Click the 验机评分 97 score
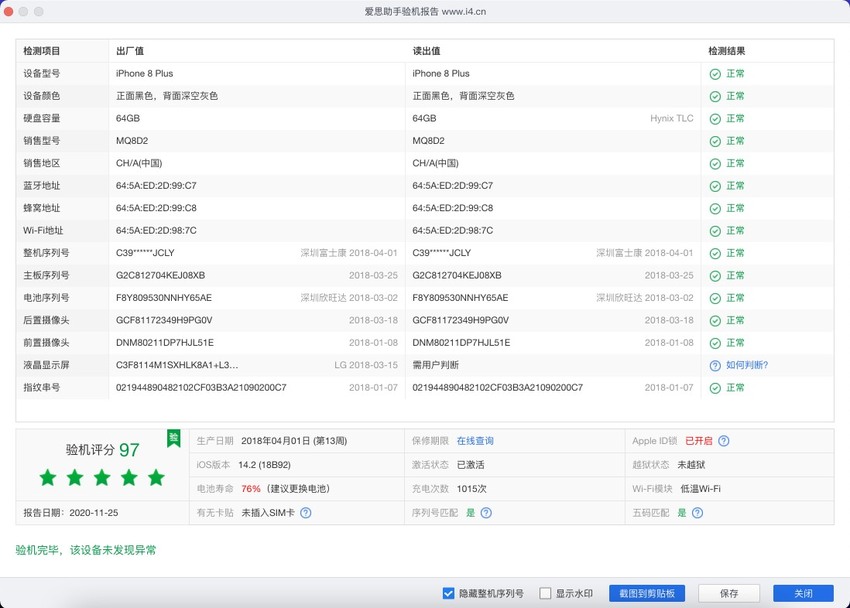The image size is (850, 608). [x=102, y=450]
